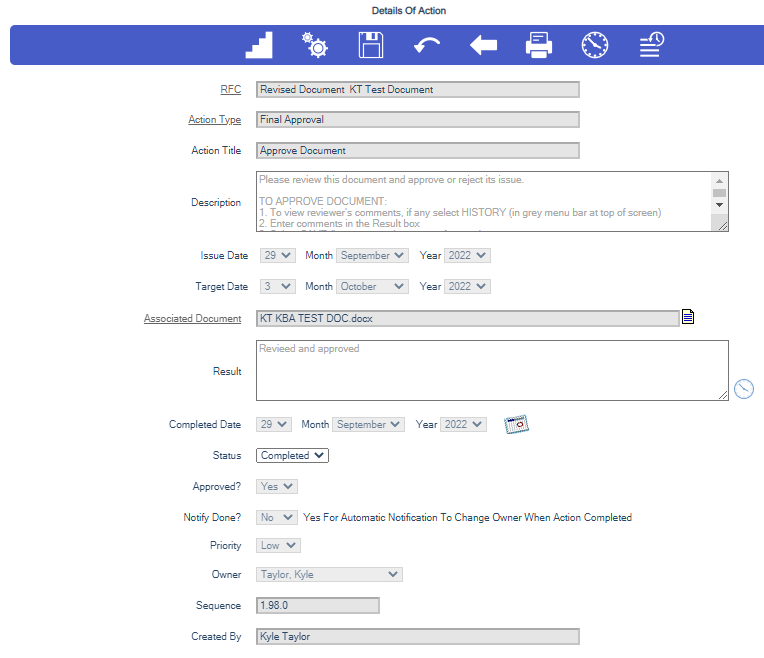Screen dimensions: 764x658
Task: Click the calendar icon beside Completed Date
Action: point(516,424)
